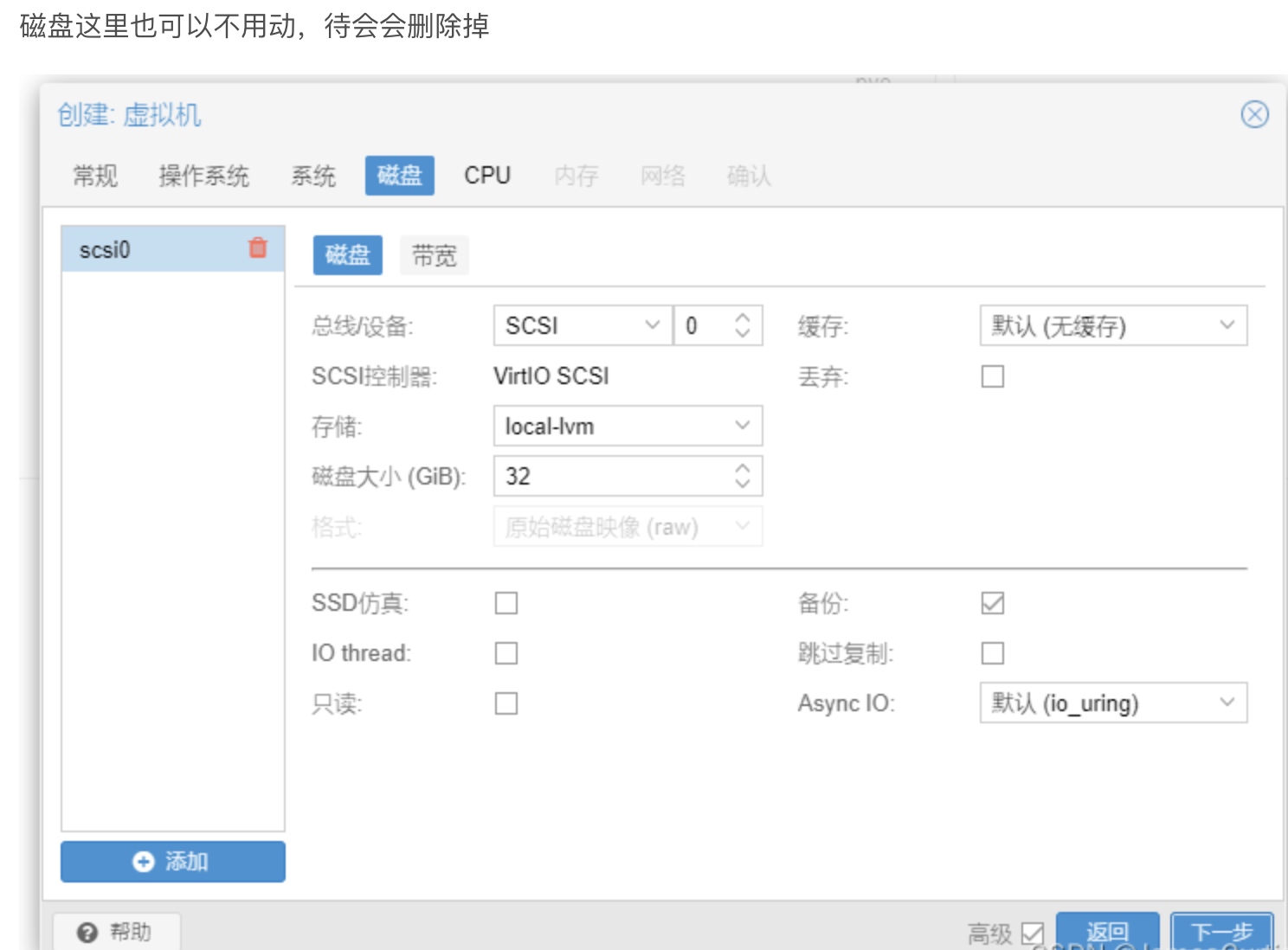Click the 下一步 next button
Viewport: 1288px width, 950px height.
(x=1221, y=932)
